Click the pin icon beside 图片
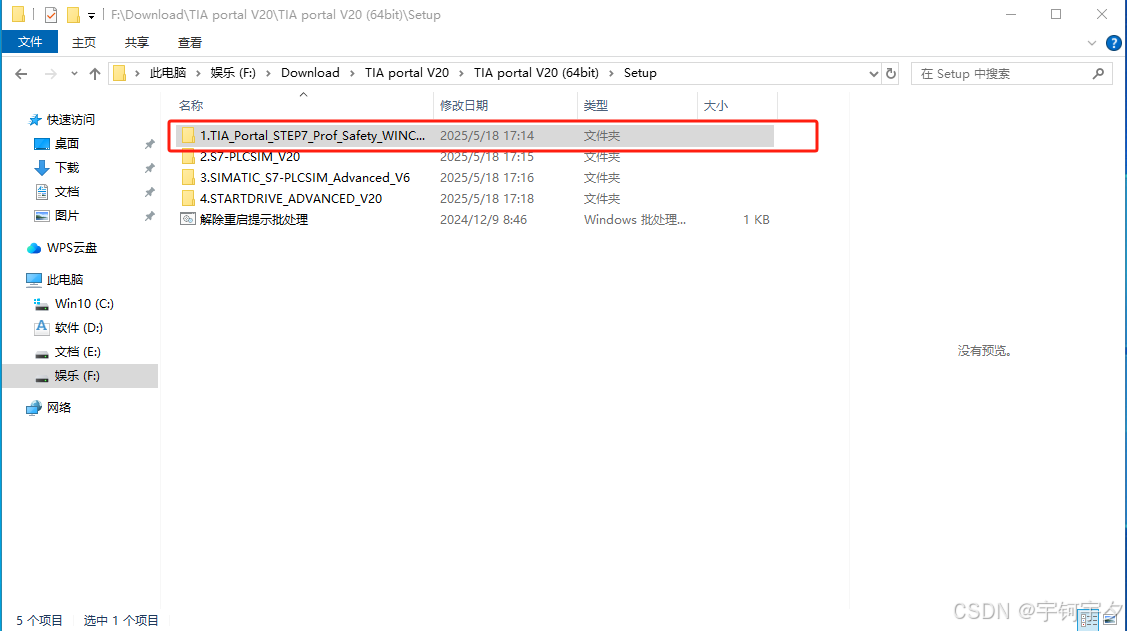The width and height of the screenshot is (1127, 631). (x=150, y=216)
